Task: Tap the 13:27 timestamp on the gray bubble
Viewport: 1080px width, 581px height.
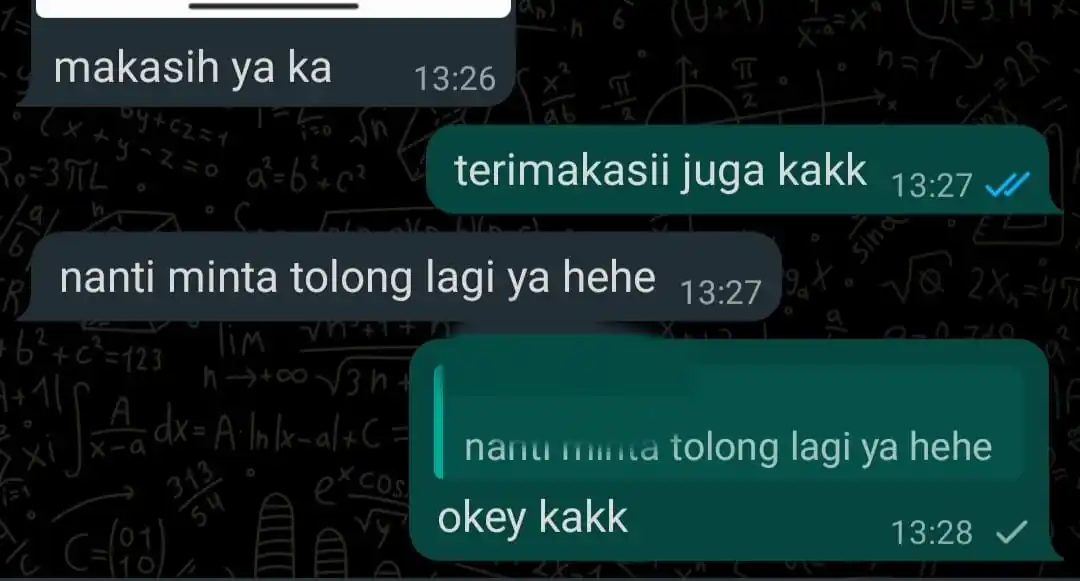Action: pyautogui.click(x=720, y=293)
